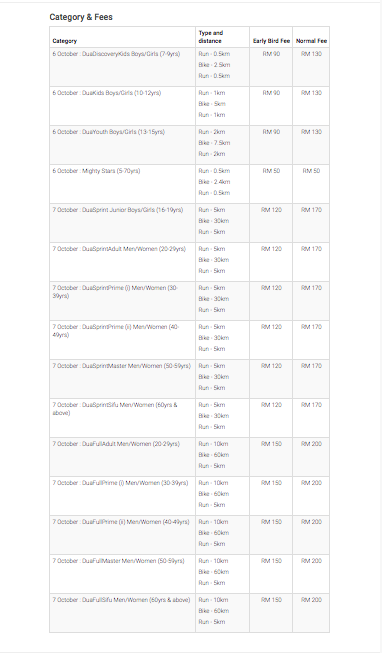Select the Mighty Stars (5-70yrs) category

[x=96, y=171]
